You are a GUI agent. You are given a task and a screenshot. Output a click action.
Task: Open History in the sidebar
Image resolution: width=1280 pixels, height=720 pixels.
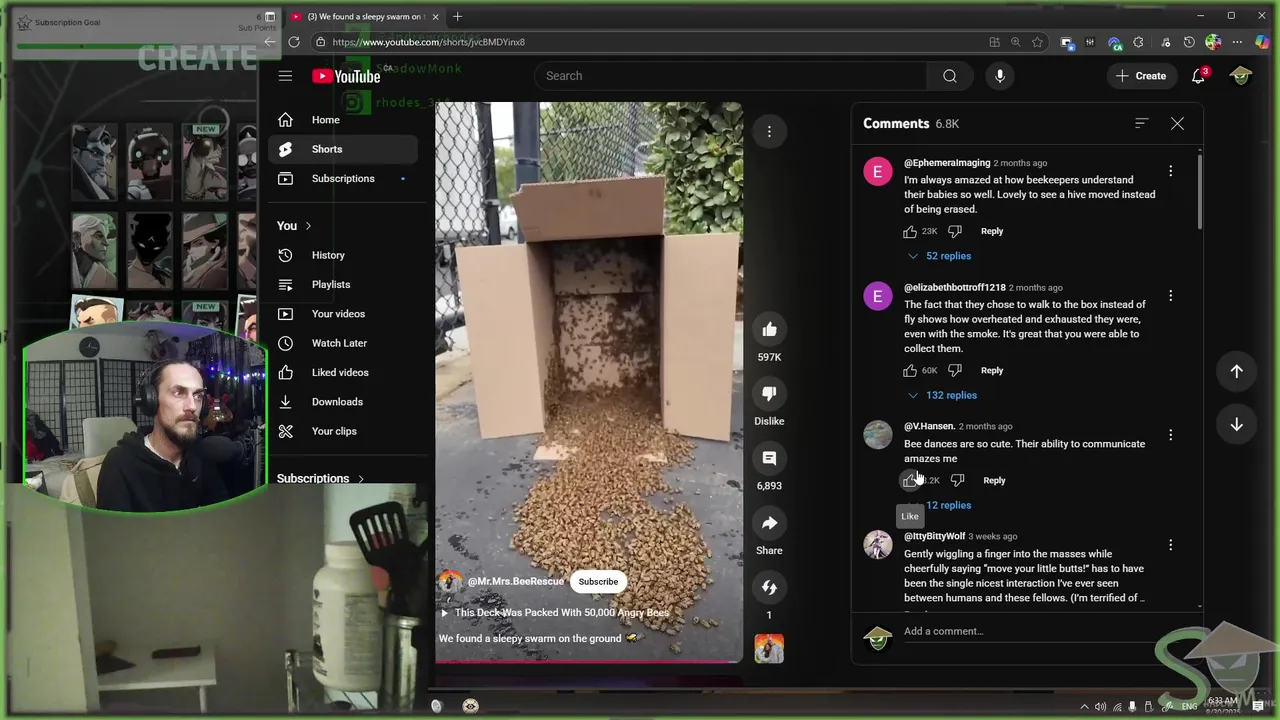point(343,255)
